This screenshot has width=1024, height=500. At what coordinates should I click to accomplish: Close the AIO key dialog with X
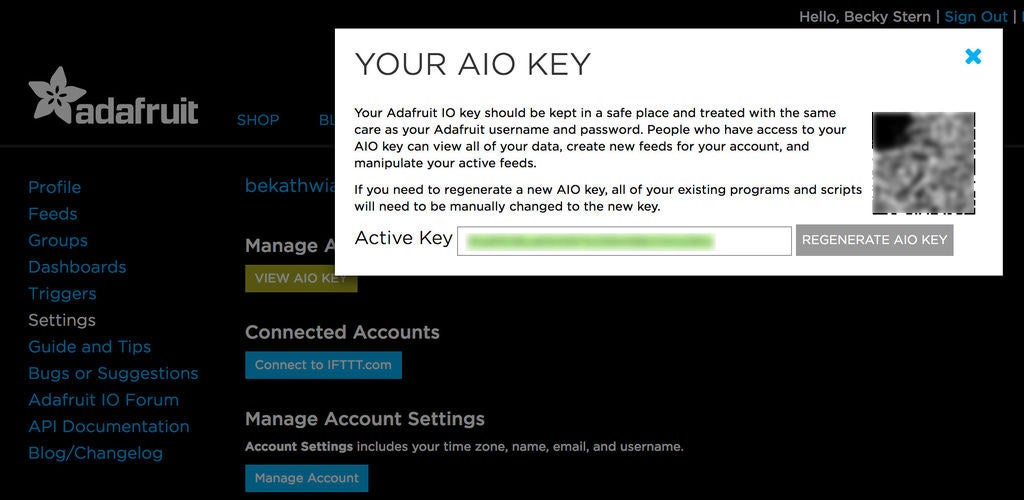[973, 57]
